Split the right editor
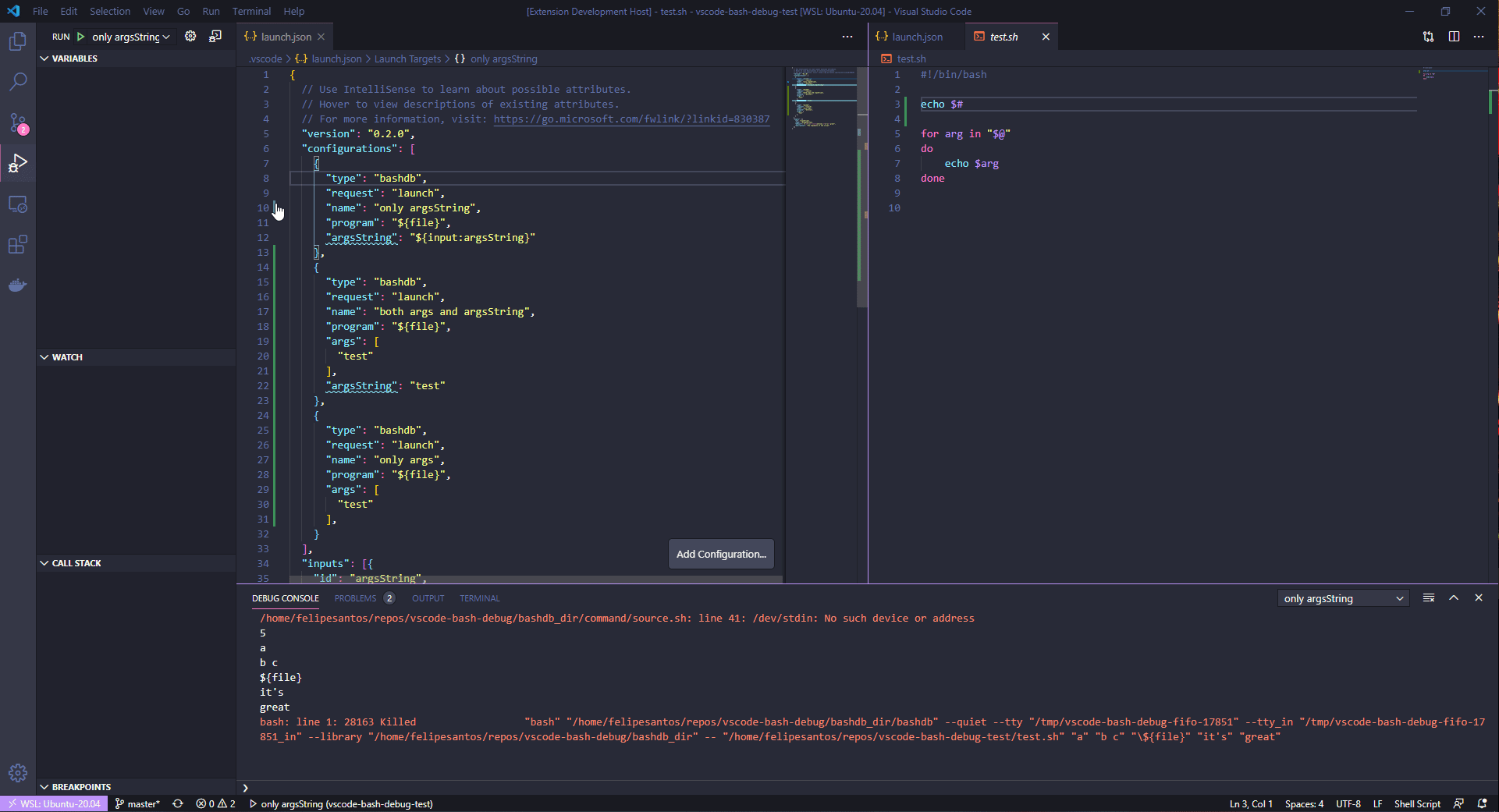Viewport: 1499px width, 812px height. tap(1454, 37)
